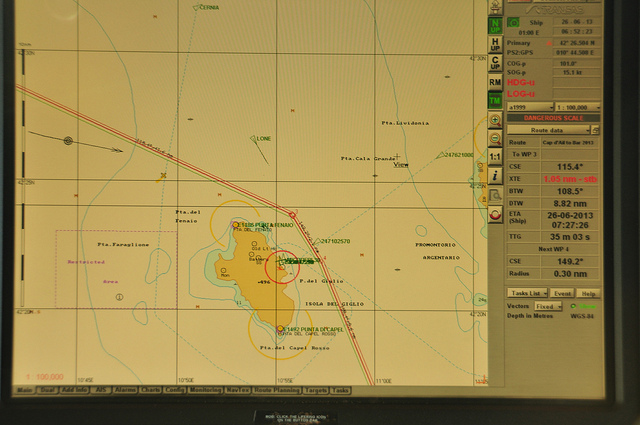Toggle True Motion (TM) mode
The height and width of the screenshot is (425, 640).
495,100
